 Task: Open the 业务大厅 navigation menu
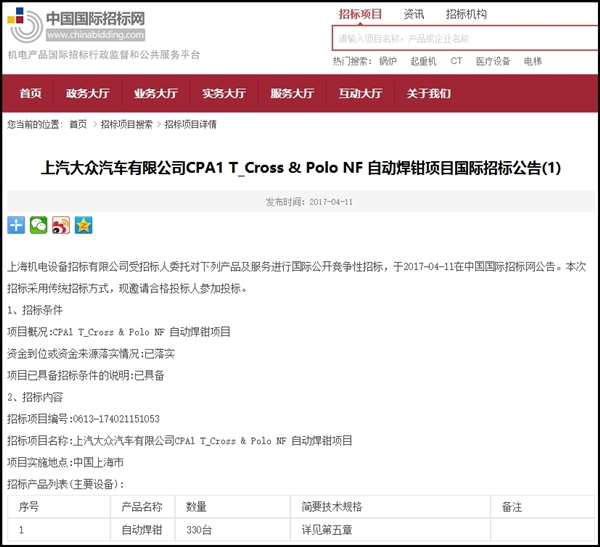156,94
